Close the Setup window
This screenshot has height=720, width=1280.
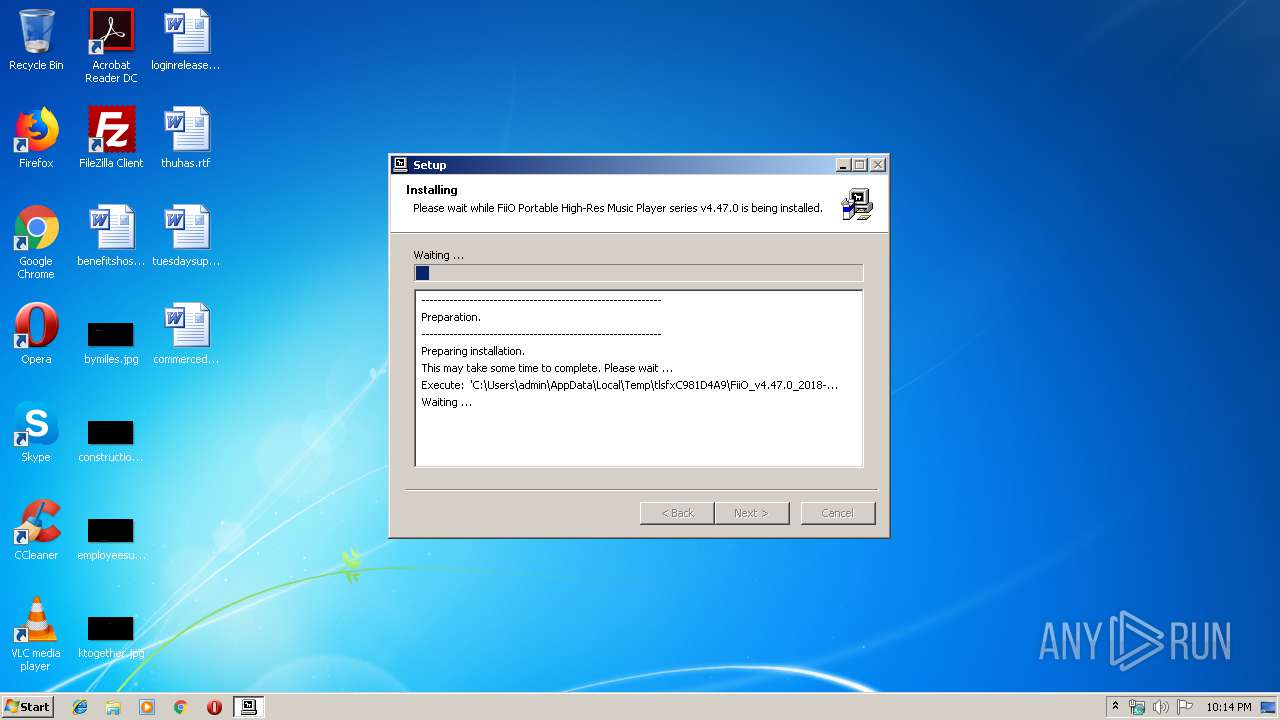point(878,165)
